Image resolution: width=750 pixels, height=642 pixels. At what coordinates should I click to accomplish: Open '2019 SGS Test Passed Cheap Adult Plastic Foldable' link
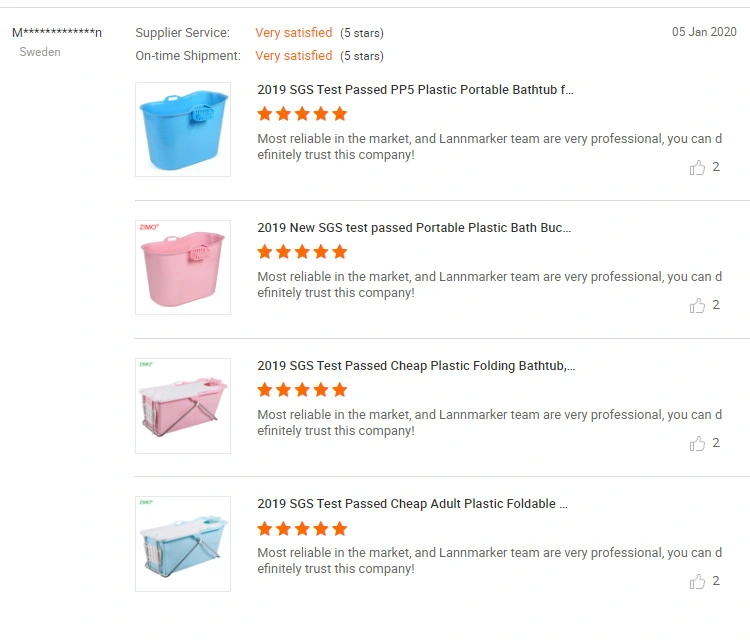tap(412, 504)
